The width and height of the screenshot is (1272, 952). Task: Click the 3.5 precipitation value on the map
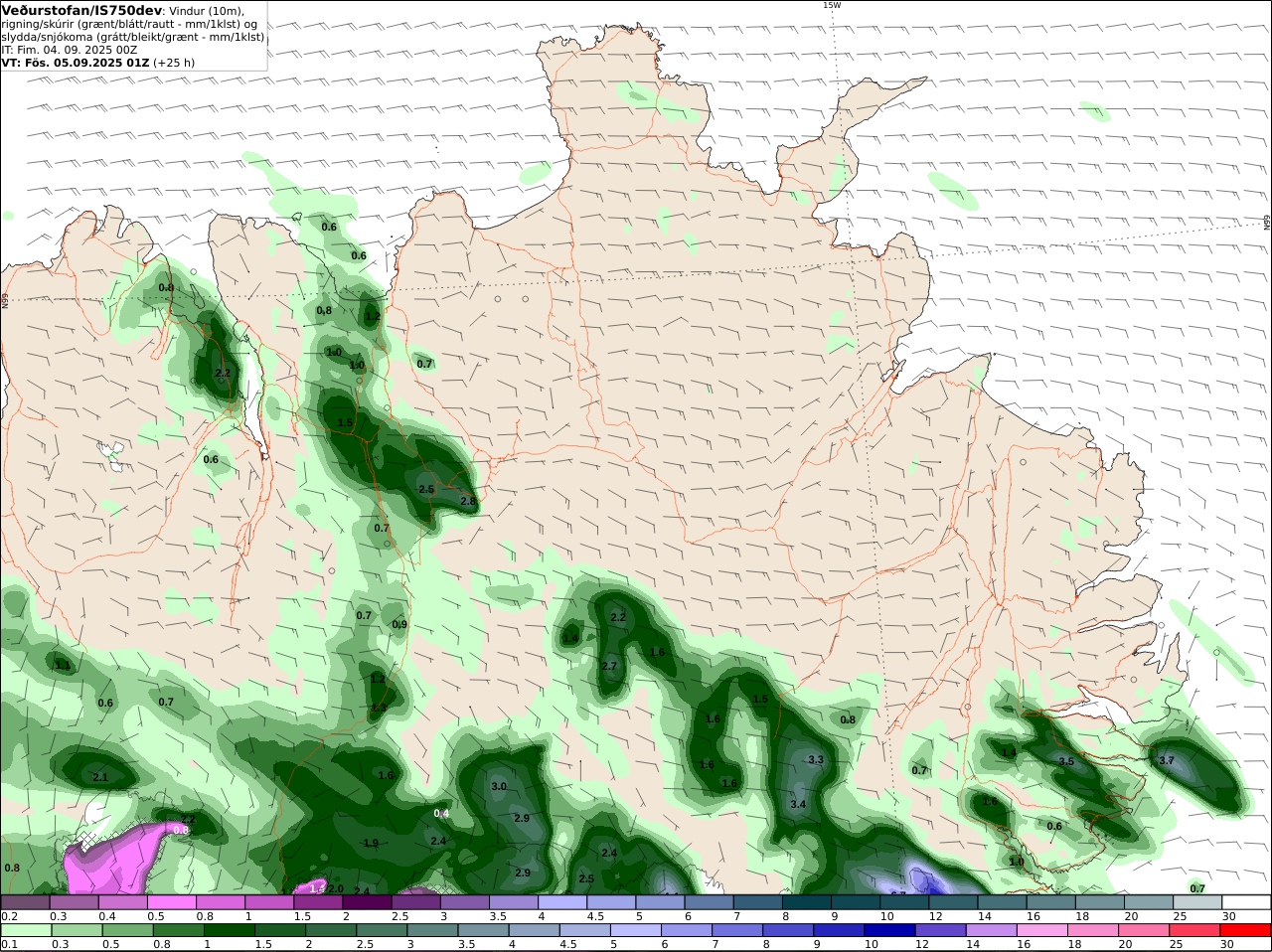point(1066,761)
